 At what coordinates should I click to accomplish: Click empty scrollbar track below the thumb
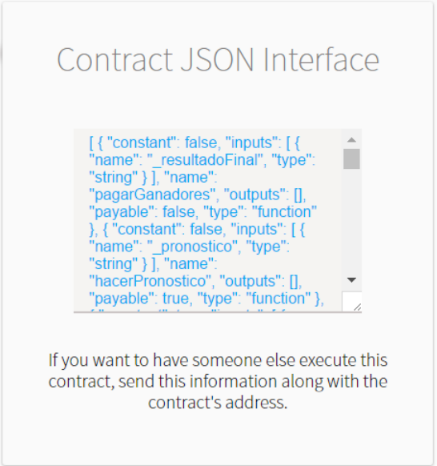(351, 220)
